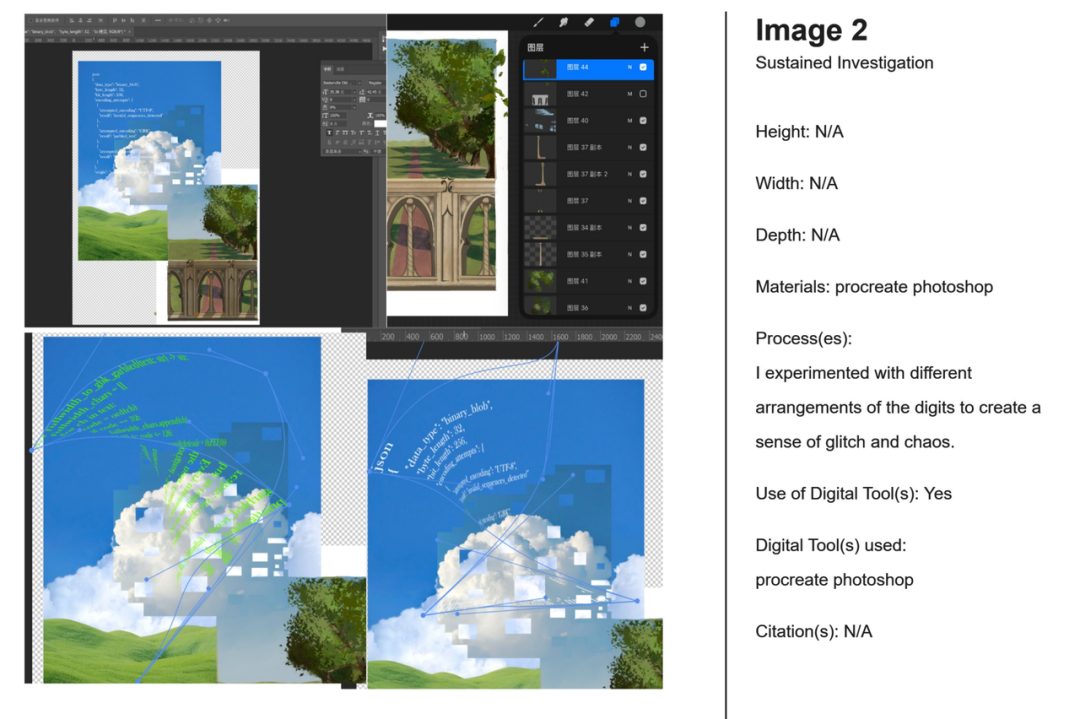Click the 100% vertical scale field in Character panel
The width and height of the screenshot is (1080, 719).
pyautogui.click(x=338, y=116)
